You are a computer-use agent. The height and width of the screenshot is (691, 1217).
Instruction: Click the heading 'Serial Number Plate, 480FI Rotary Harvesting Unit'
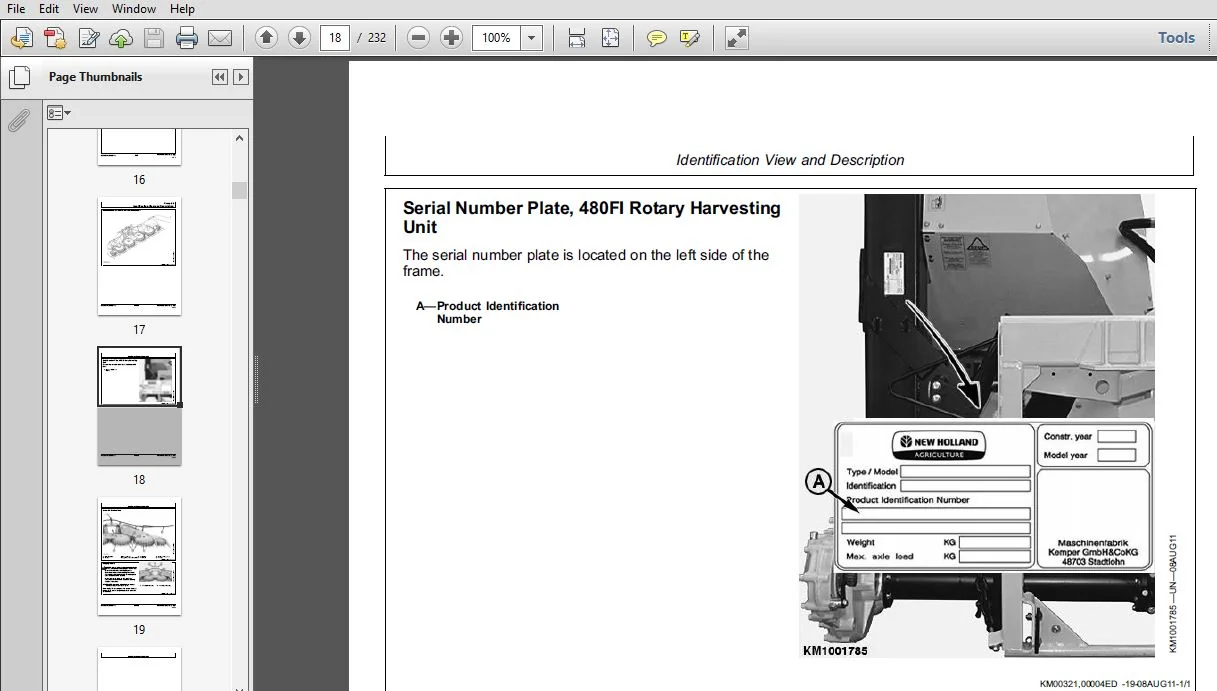[591, 217]
